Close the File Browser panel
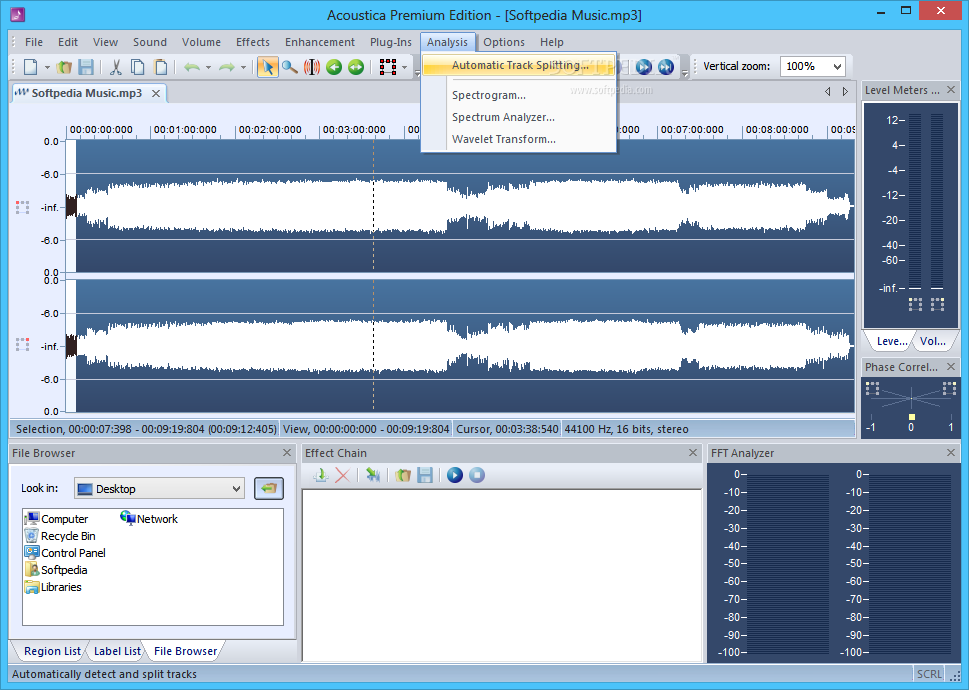Viewport: 969px width, 690px height. pos(287,453)
